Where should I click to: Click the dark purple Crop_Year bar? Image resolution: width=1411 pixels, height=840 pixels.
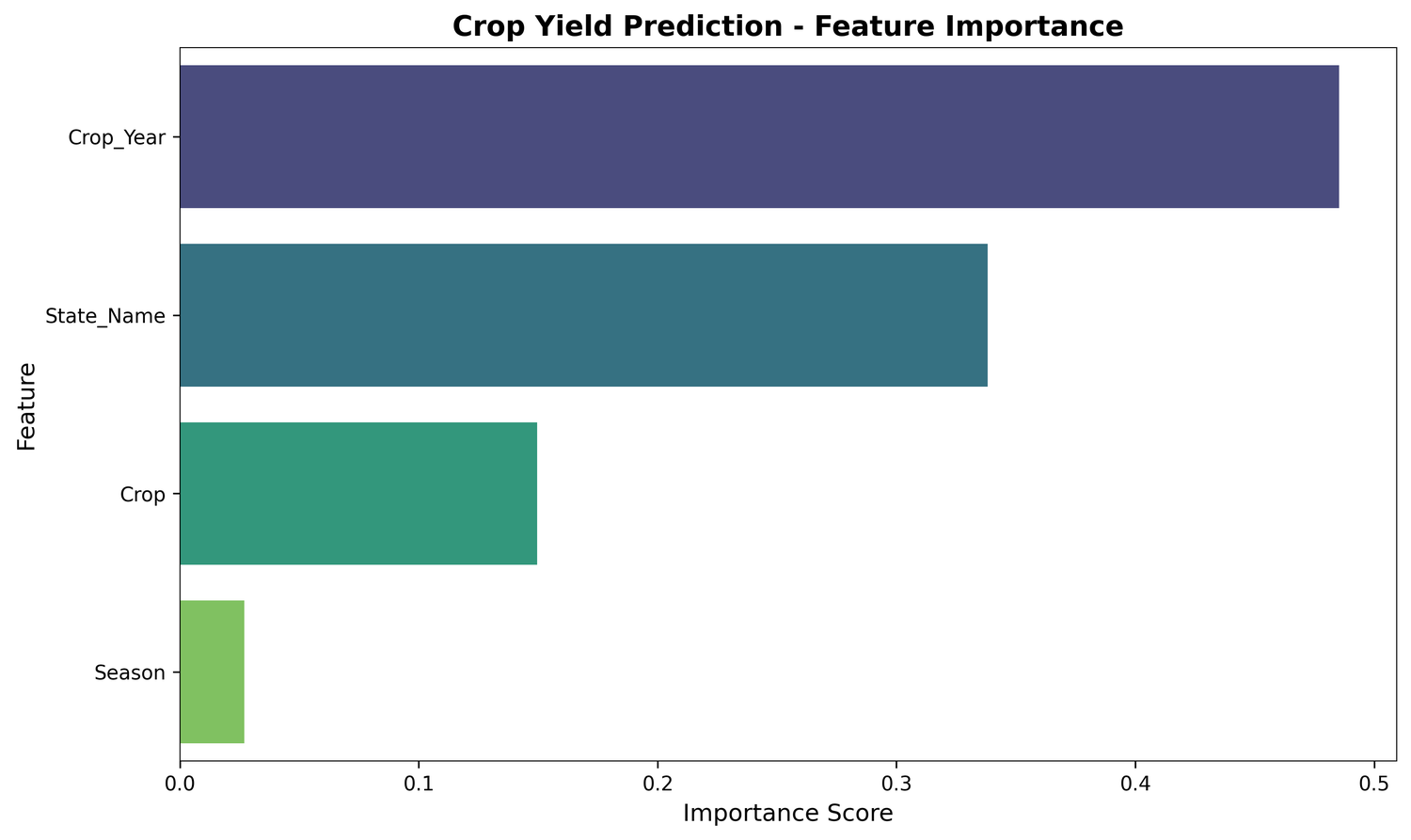click(x=758, y=136)
